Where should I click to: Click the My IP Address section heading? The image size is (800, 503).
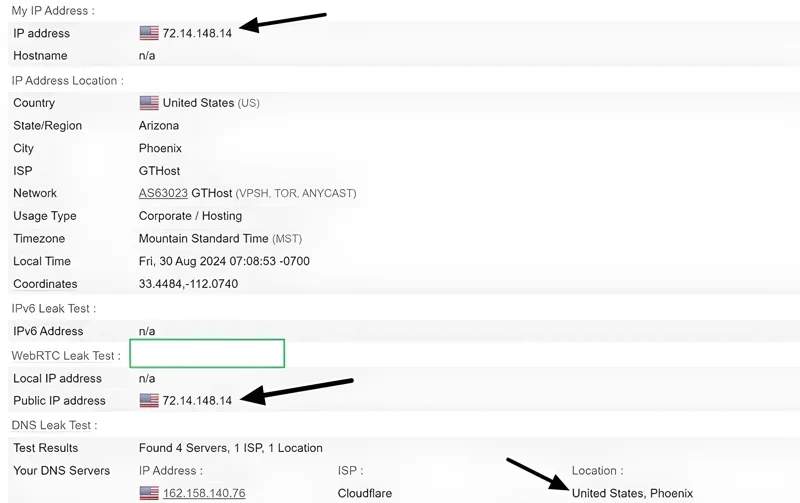(x=53, y=11)
